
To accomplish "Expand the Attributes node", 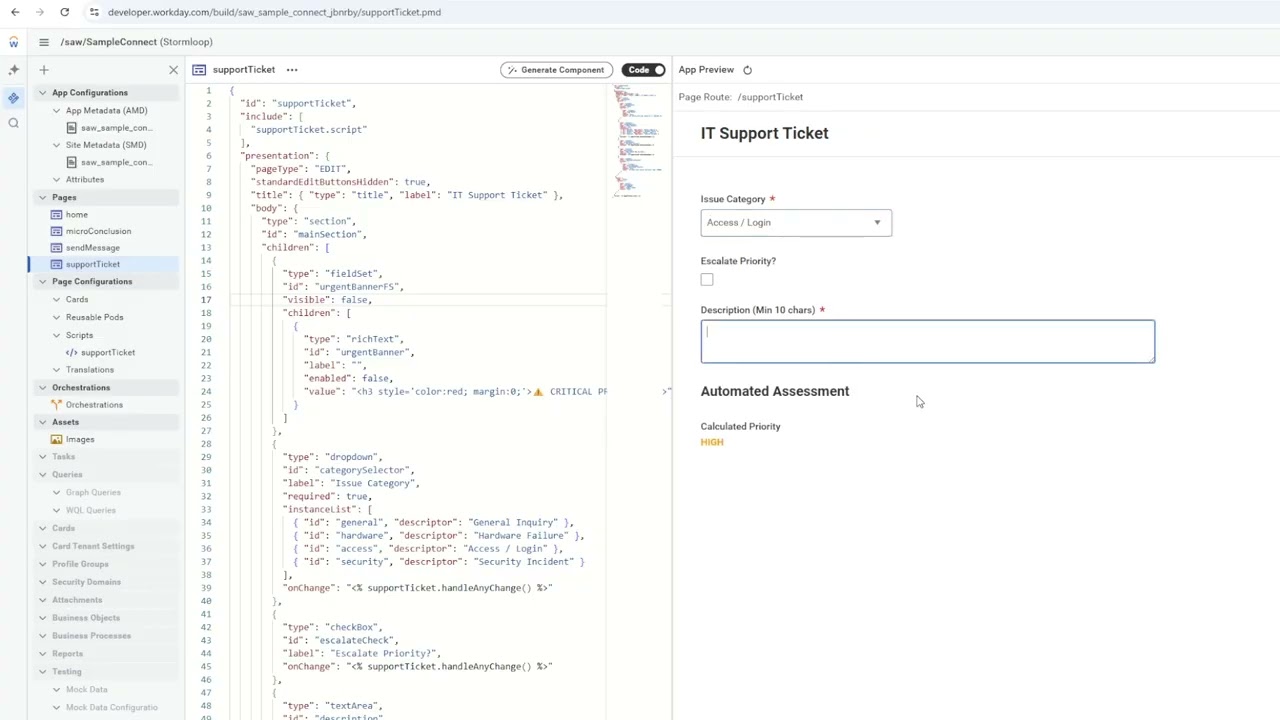I will pyautogui.click(x=57, y=180).
